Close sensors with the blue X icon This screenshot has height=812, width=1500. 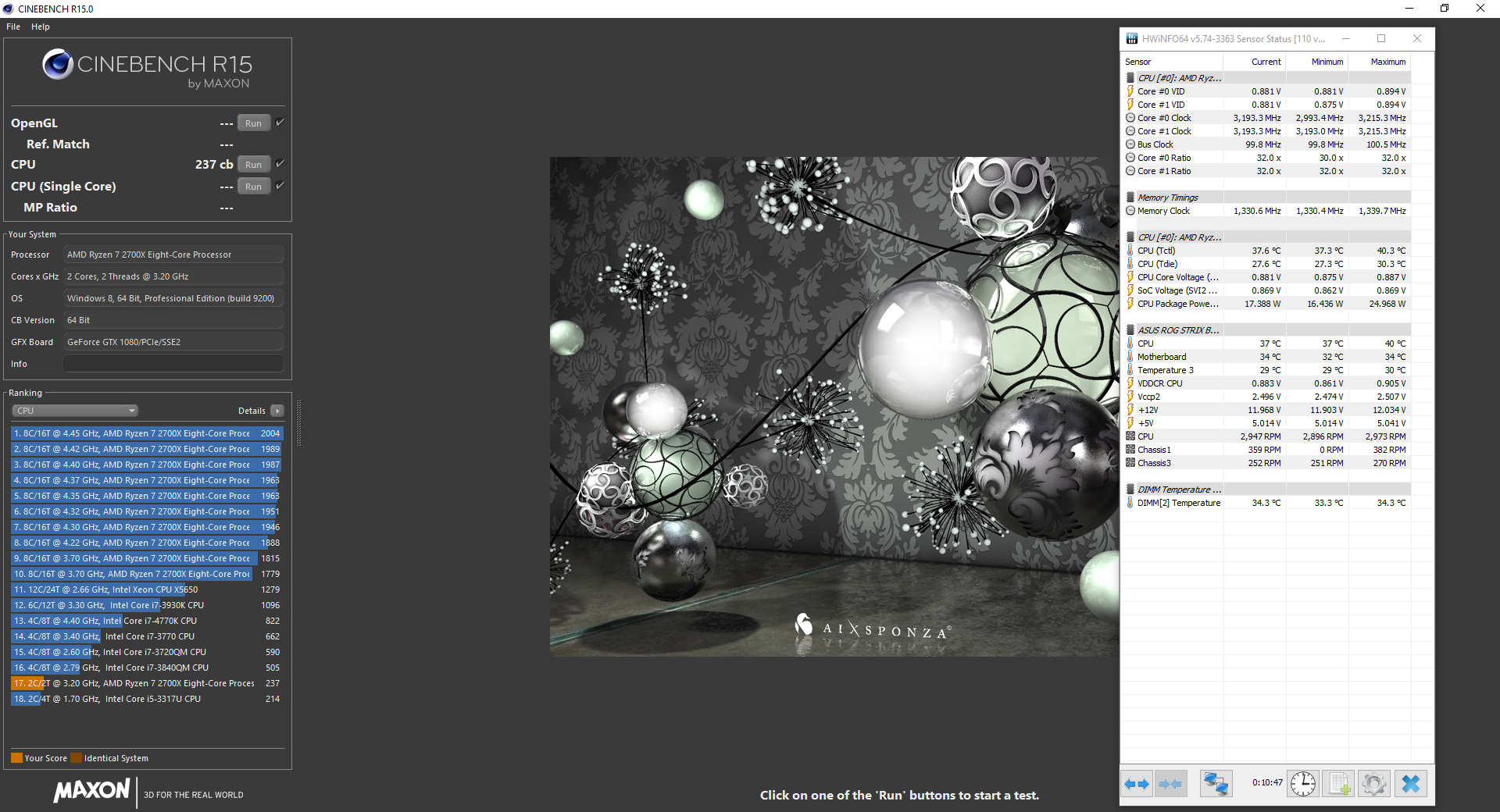(1411, 783)
